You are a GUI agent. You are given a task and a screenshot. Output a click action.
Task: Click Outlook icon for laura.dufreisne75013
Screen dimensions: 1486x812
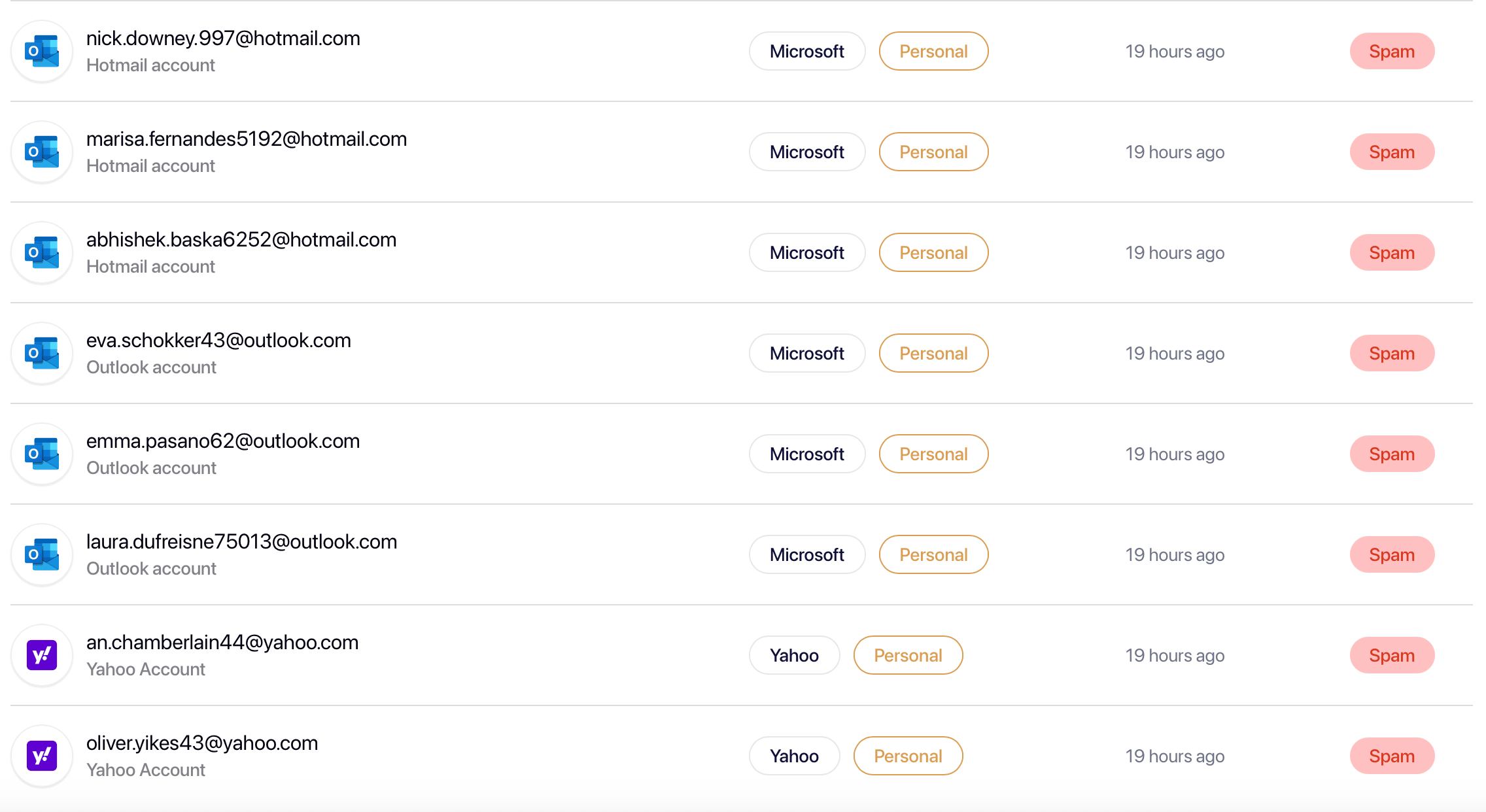(42, 555)
